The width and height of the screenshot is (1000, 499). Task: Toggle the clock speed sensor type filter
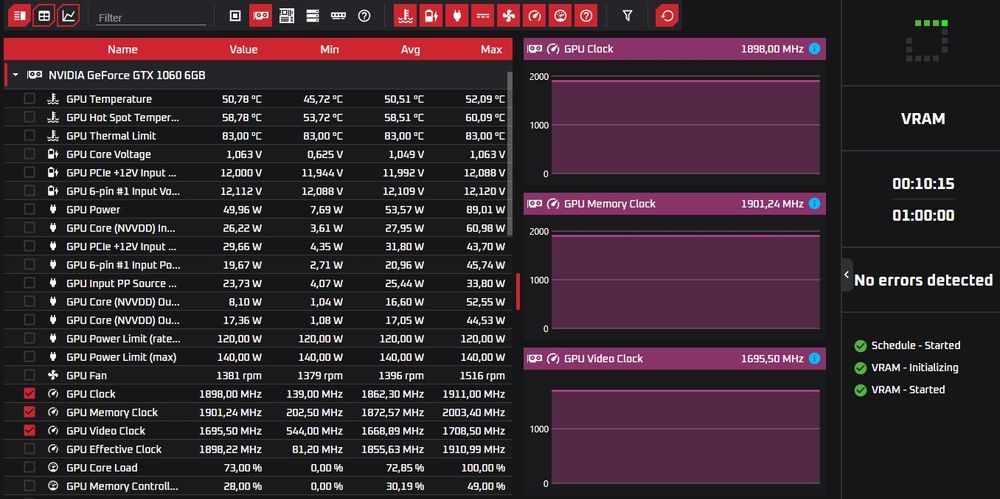pyautogui.click(x=534, y=15)
